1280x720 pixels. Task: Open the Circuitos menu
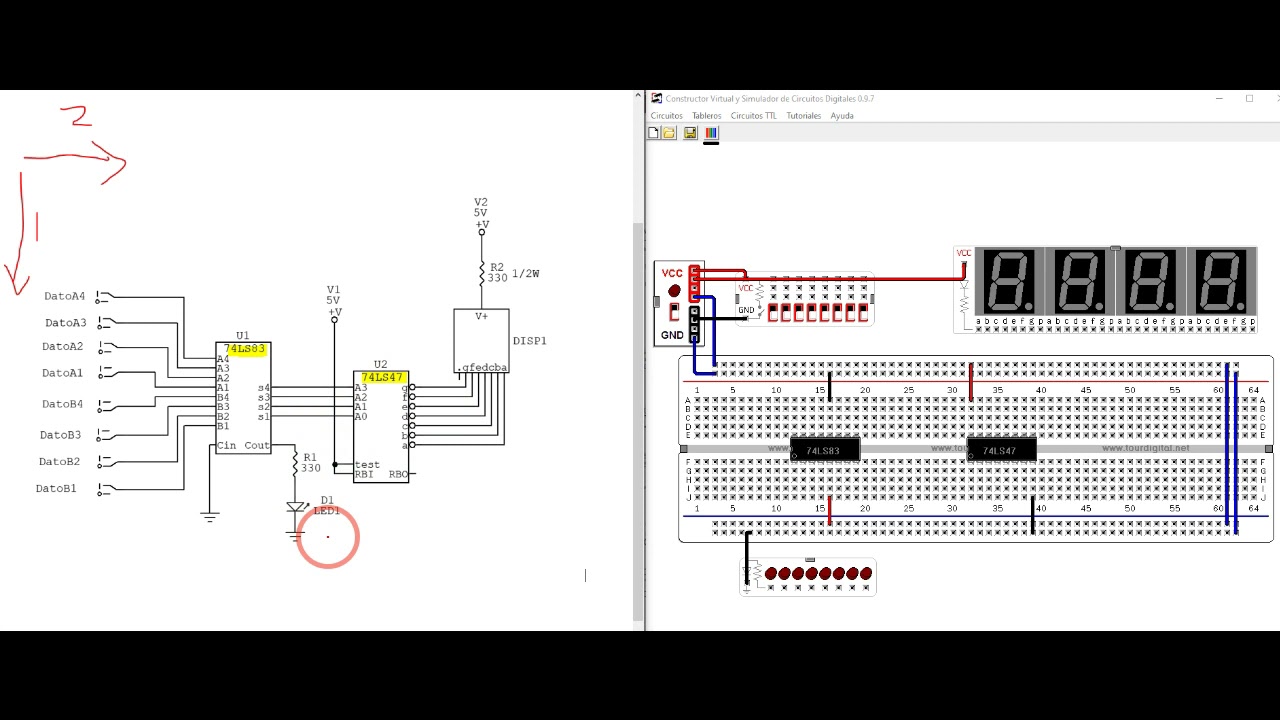pyautogui.click(x=667, y=116)
